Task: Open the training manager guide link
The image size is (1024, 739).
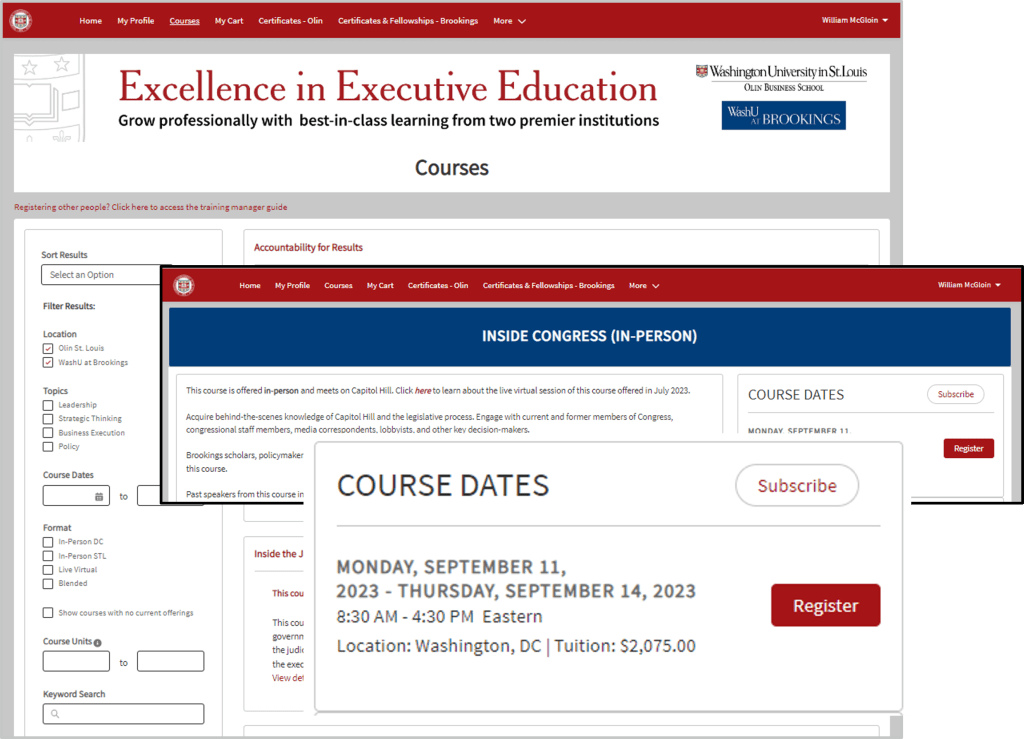Action: (x=150, y=207)
